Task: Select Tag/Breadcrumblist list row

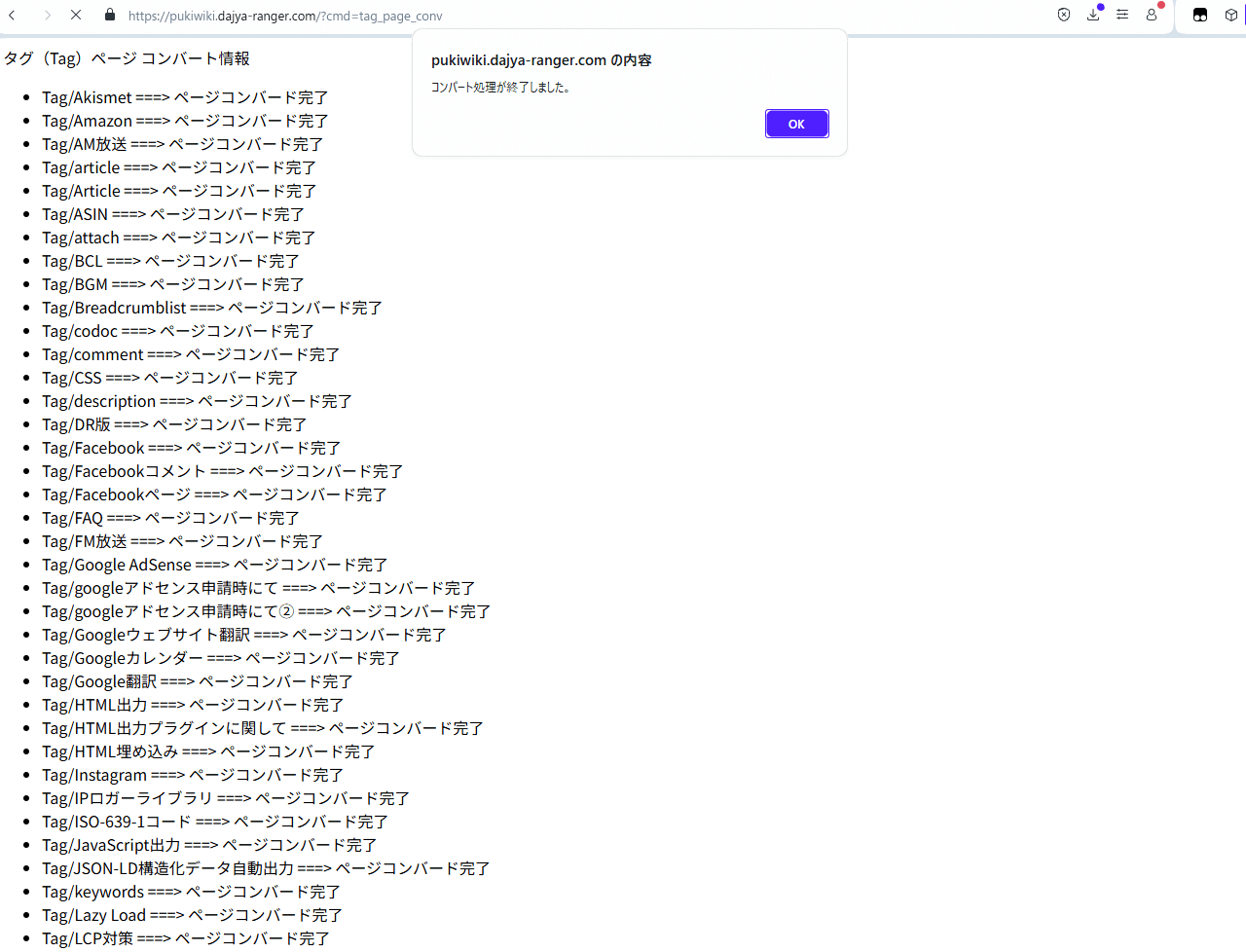Action: pyautogui.click(x=212, y=308)
